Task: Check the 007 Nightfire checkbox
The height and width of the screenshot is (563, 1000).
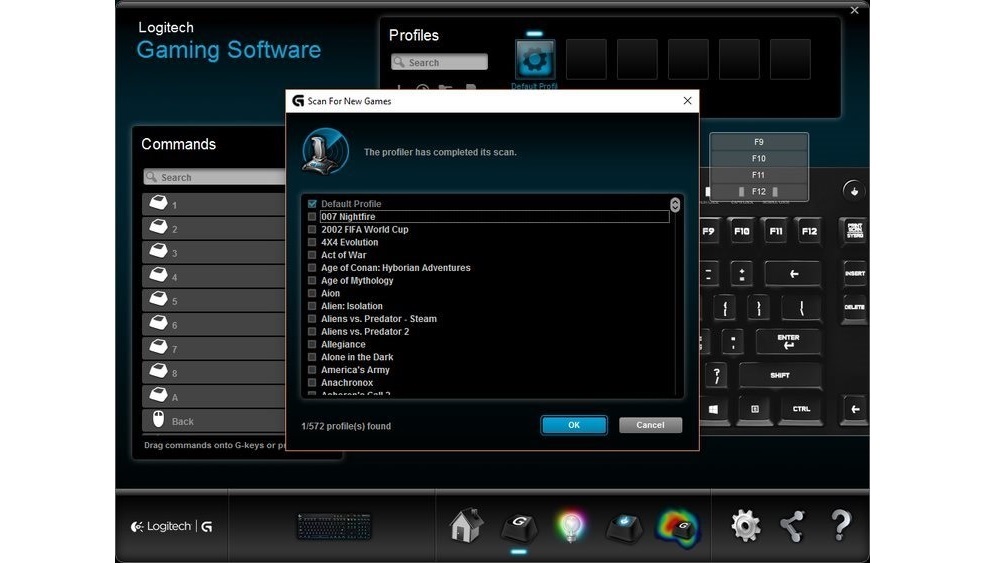Action: click(312, 217)
